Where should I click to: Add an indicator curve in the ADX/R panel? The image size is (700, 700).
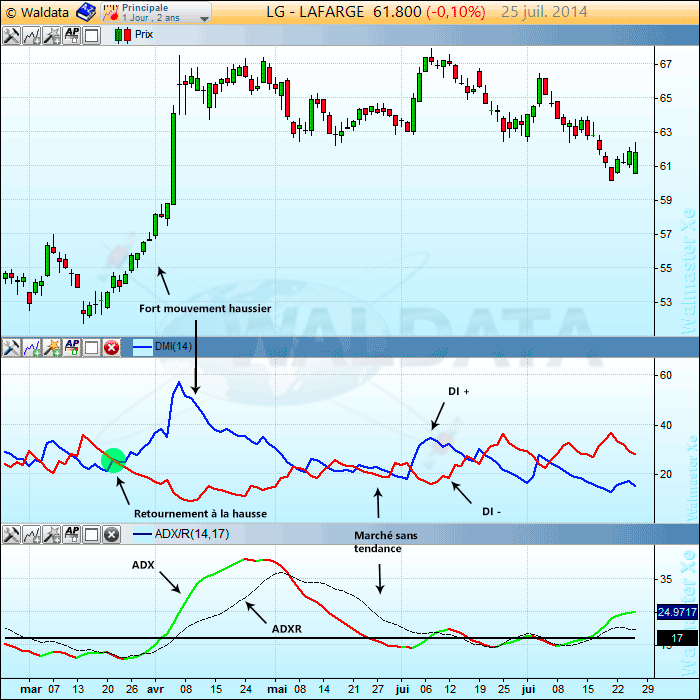(32, 534)
